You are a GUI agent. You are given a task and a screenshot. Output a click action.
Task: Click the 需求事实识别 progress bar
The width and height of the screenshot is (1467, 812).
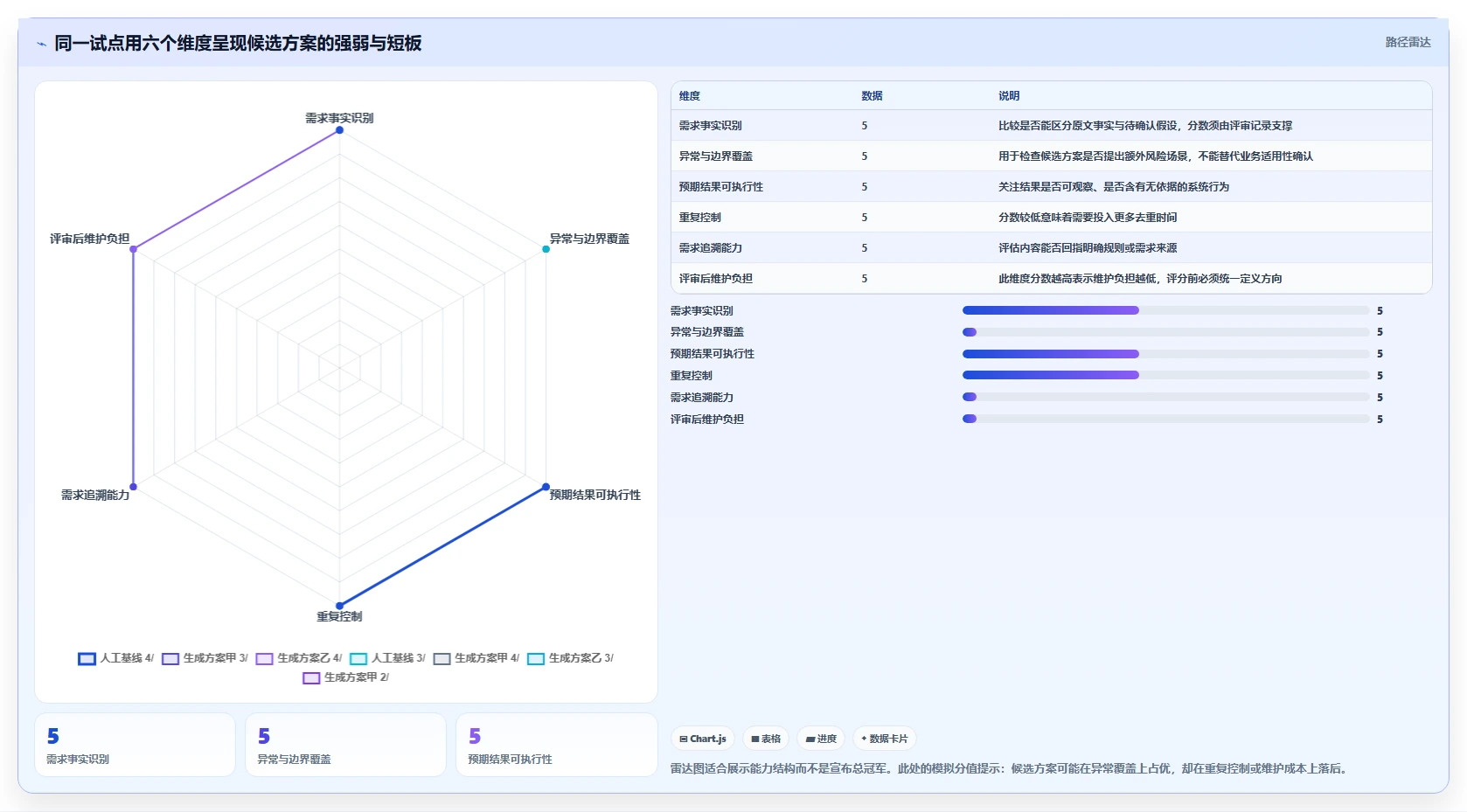pyautogui.click(x=1165, y=310)
